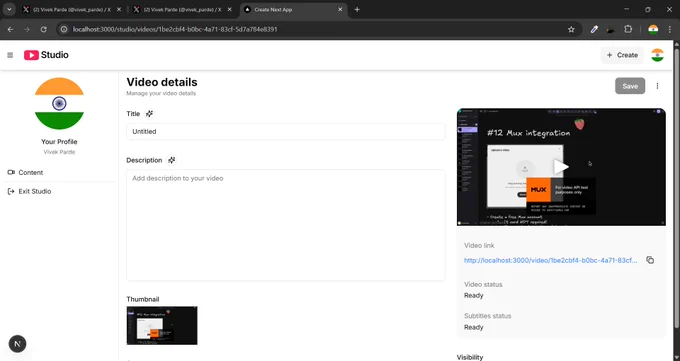680x361 pixels.
Task: Click the Vivek Parde name in sidebar
Action: [x=59, y=152]
